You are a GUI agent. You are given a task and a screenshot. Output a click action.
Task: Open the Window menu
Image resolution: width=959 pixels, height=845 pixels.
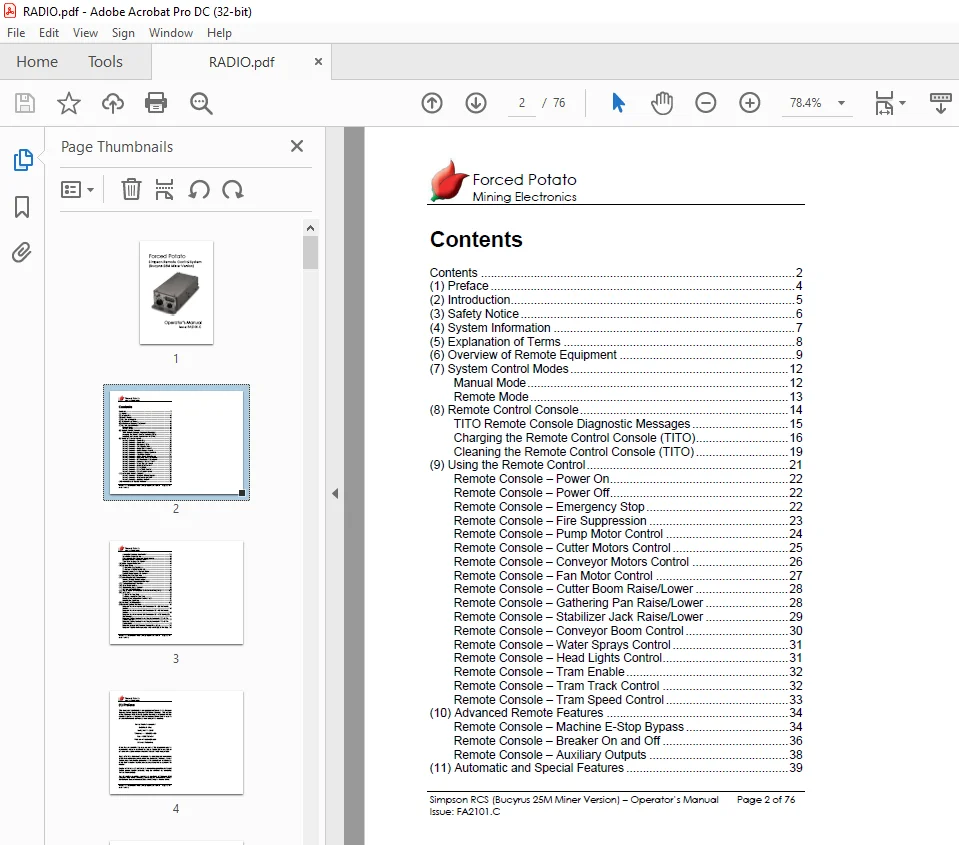[171, 33]
